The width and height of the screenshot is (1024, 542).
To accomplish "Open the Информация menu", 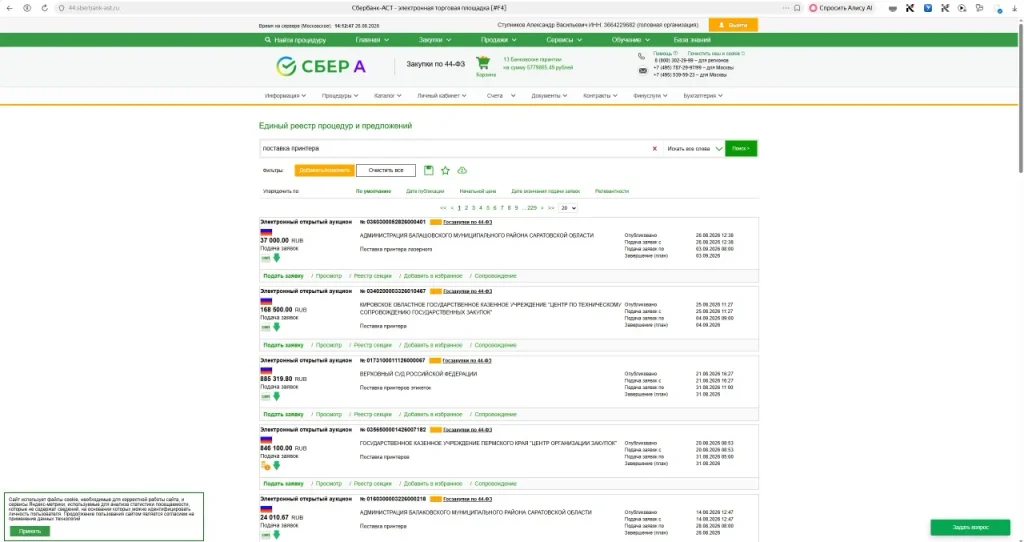I will tap(285, 96).
